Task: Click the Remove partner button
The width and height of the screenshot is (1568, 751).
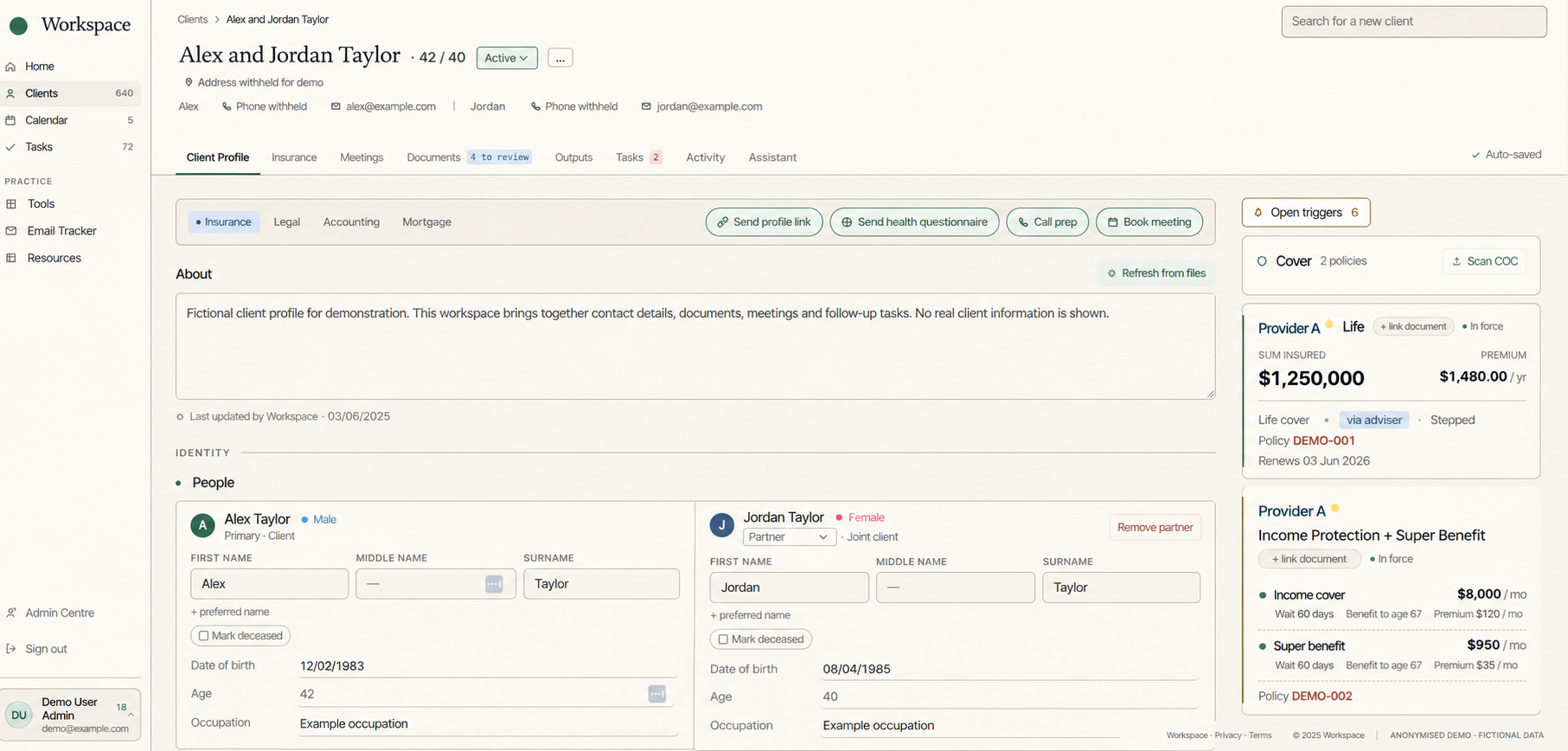Action: [1155, 528]
